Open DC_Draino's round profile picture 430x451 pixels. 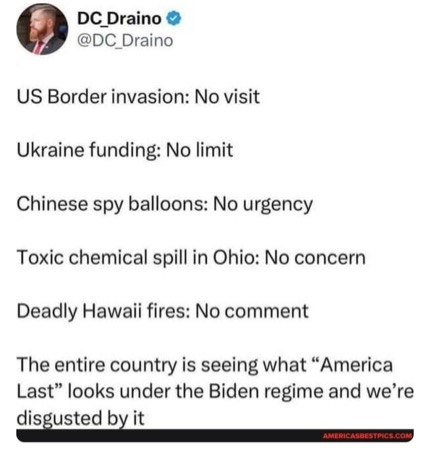[42, 29]
